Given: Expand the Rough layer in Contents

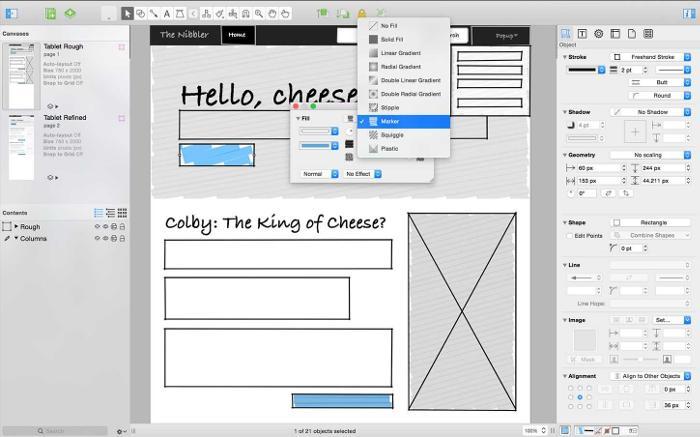Looking at the screenshot, I should tap(16, 226).
